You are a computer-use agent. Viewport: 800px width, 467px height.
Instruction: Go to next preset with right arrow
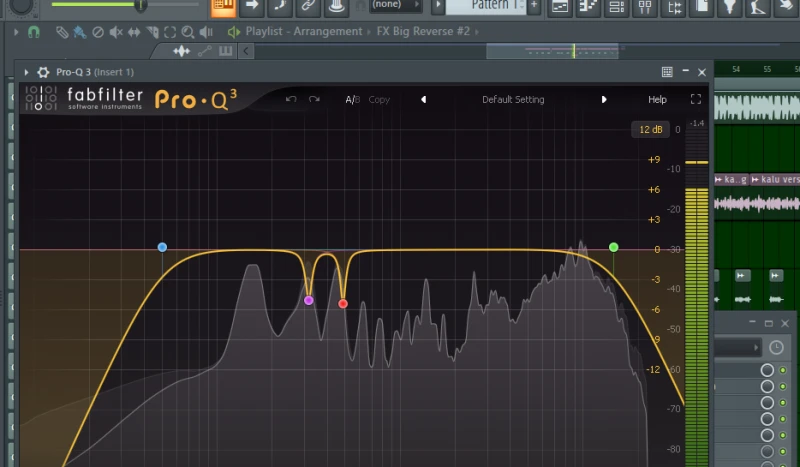(604, 100)
